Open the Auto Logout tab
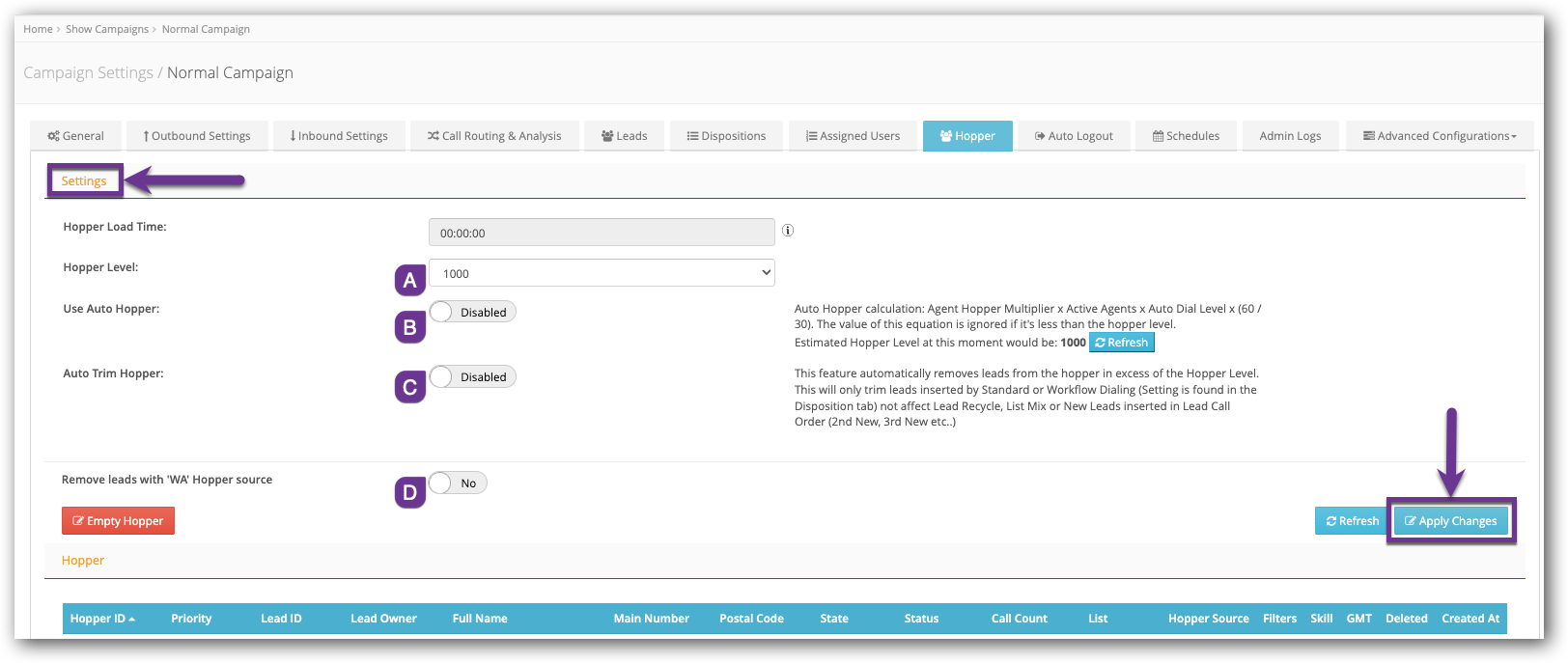The width and height of the screenshot is (1568, 663). click(1074, 136)
